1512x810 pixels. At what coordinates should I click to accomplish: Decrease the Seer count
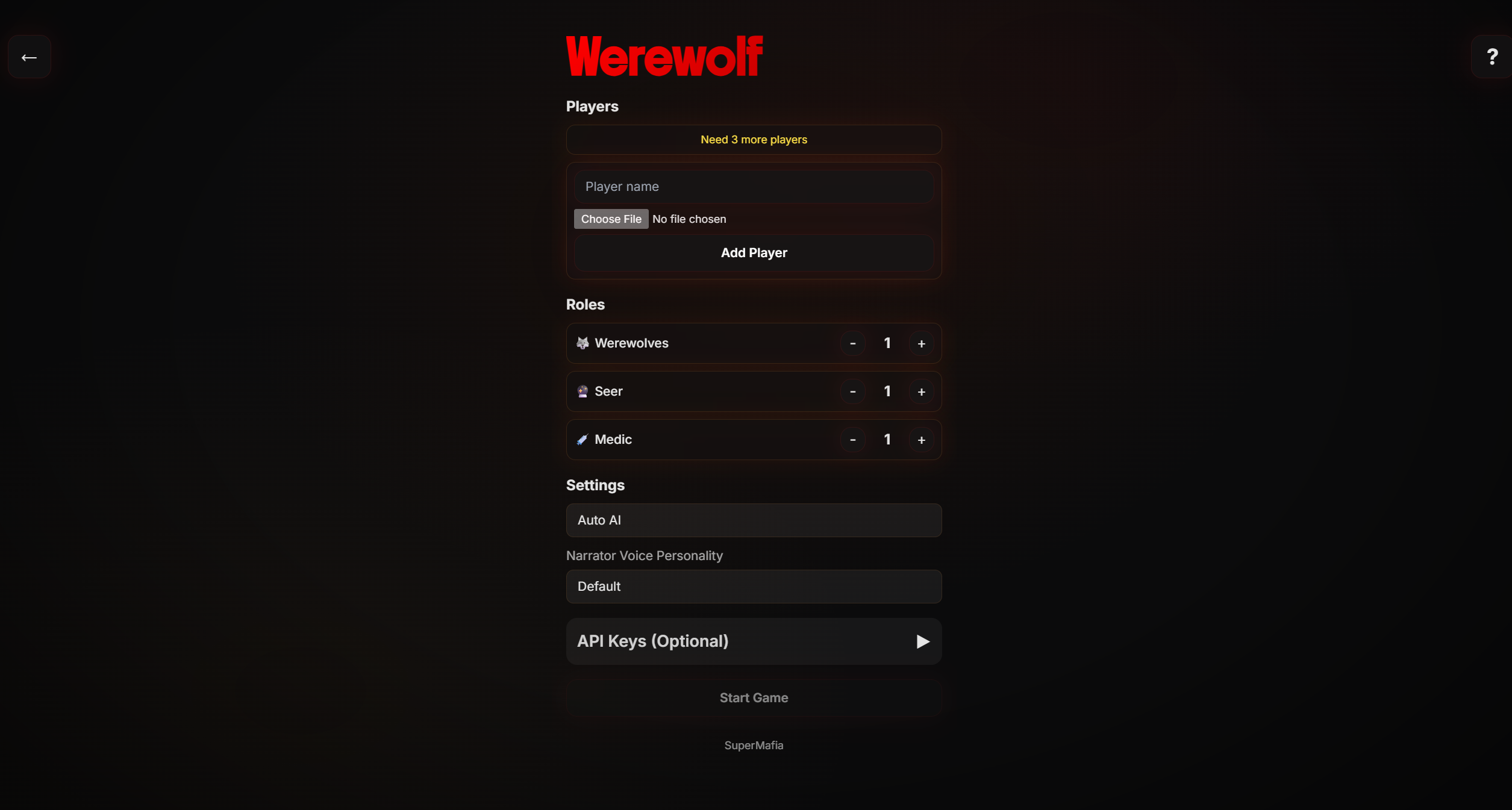click(x=852, y=391)
